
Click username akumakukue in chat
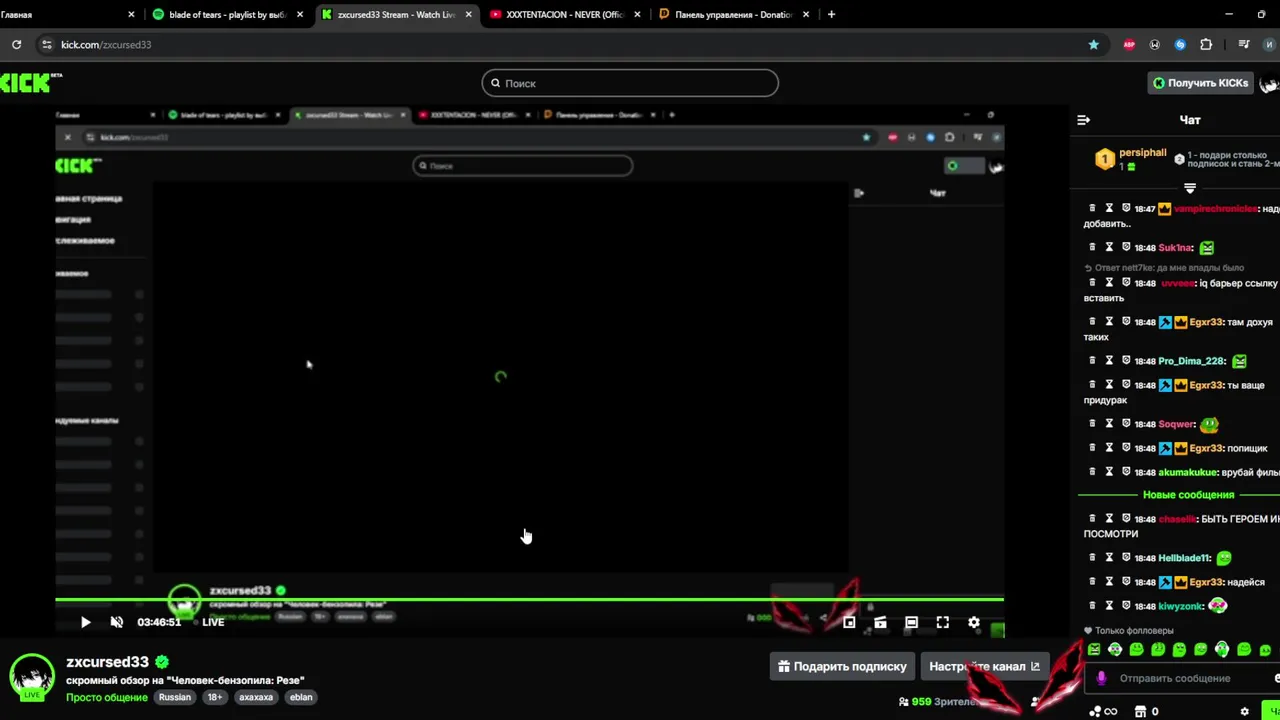[1187, 472]
